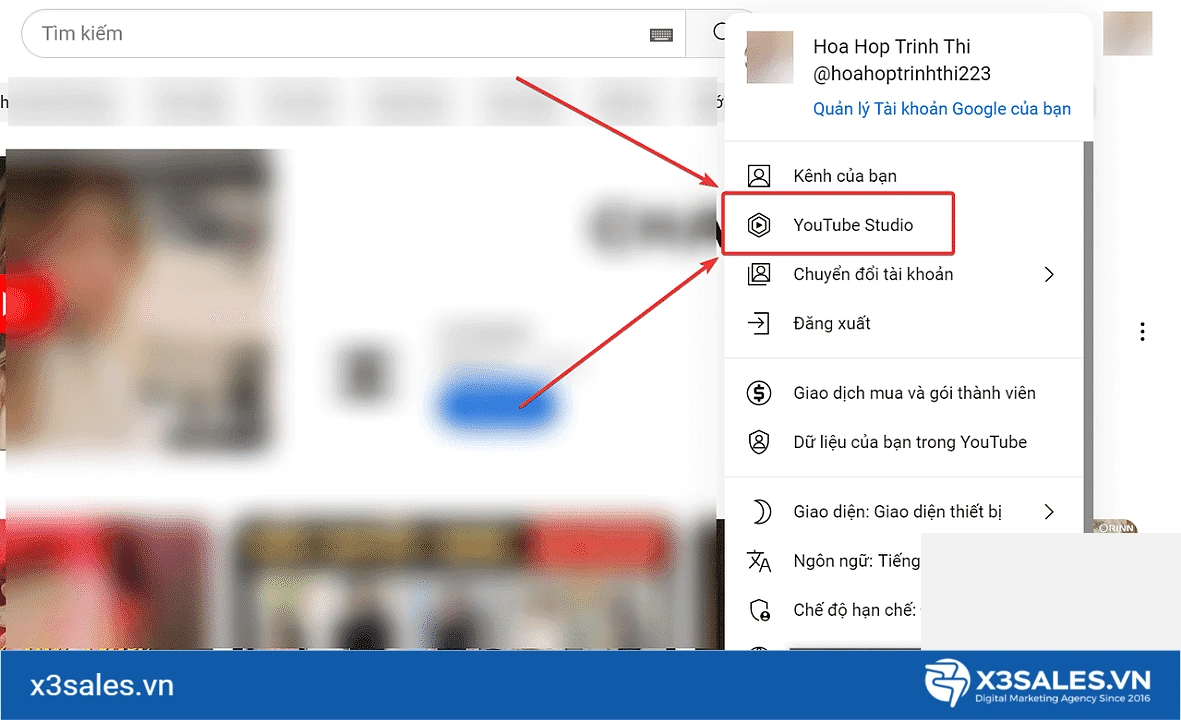Click the search magnifier button
Screen dimensions: 1181x720
click(x=717, y=32)
